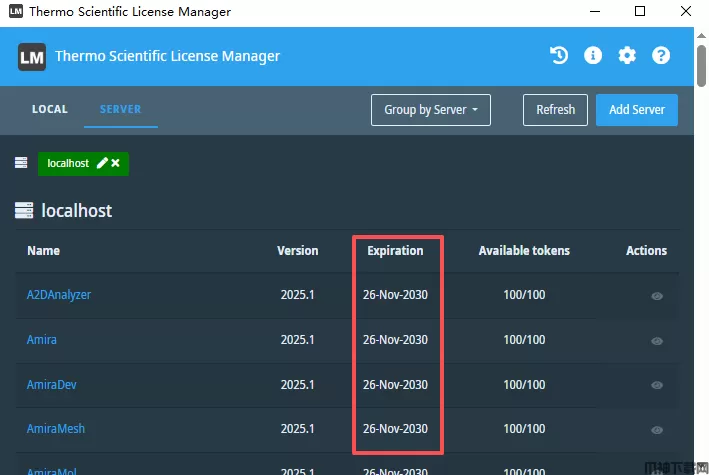Click the info circle icon
This screenshot has width=709, height=475.
(593, 56)
